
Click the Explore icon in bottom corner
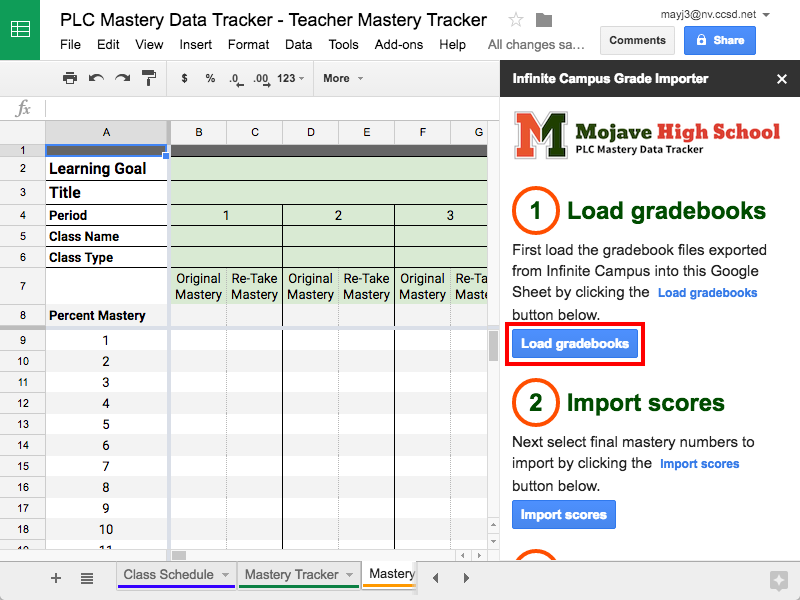tap(779, 580)
